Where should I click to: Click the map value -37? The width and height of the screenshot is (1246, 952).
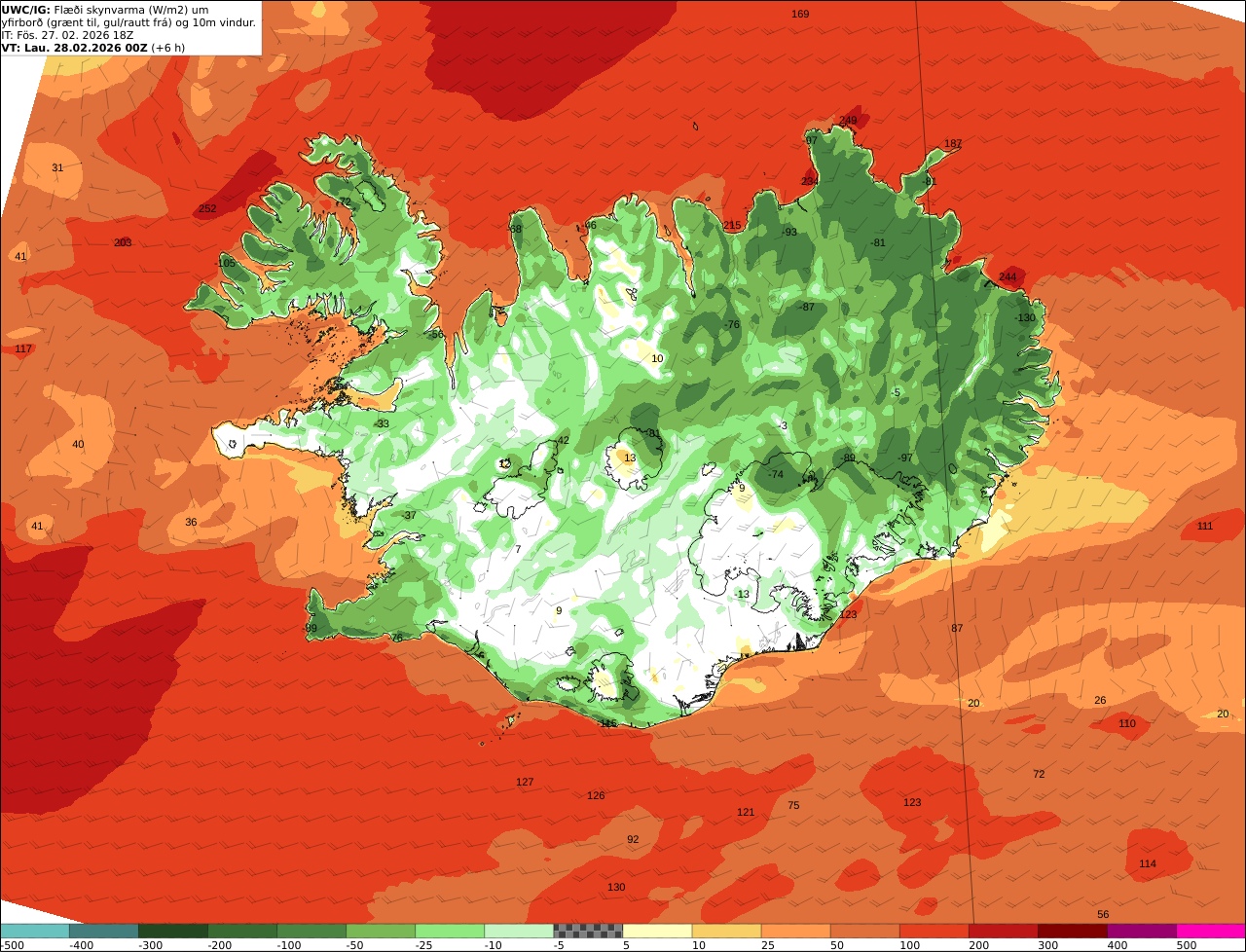coord(408,515)
